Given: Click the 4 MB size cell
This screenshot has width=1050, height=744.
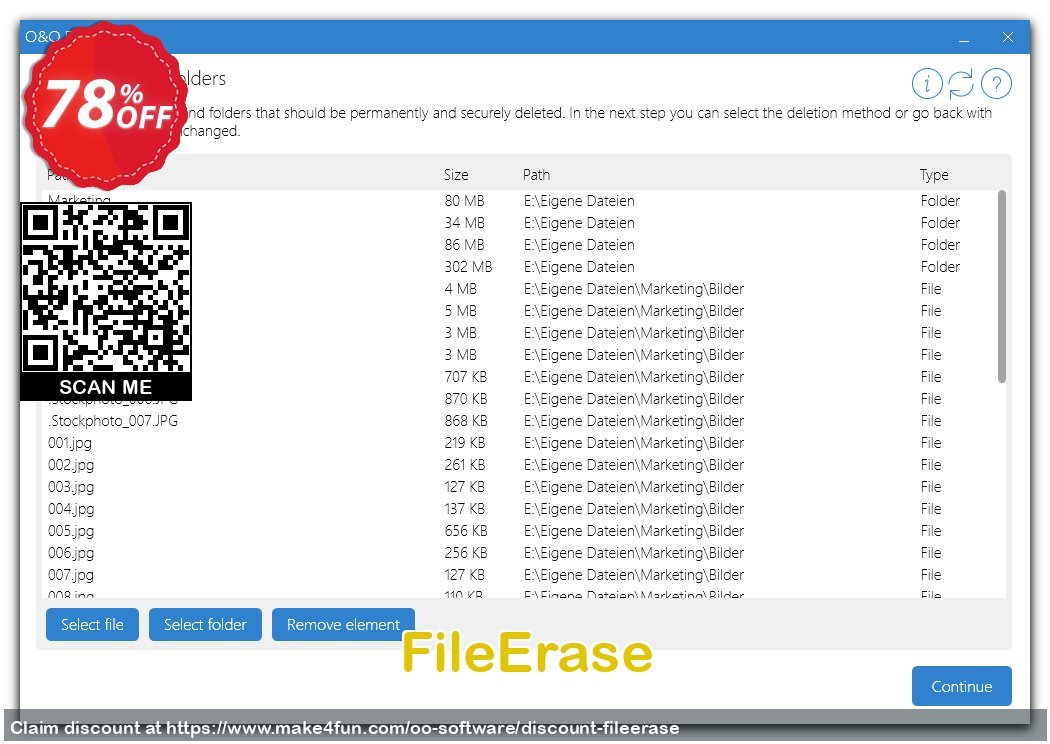Looking at the screenshot, I should click(x=461, y=289).
